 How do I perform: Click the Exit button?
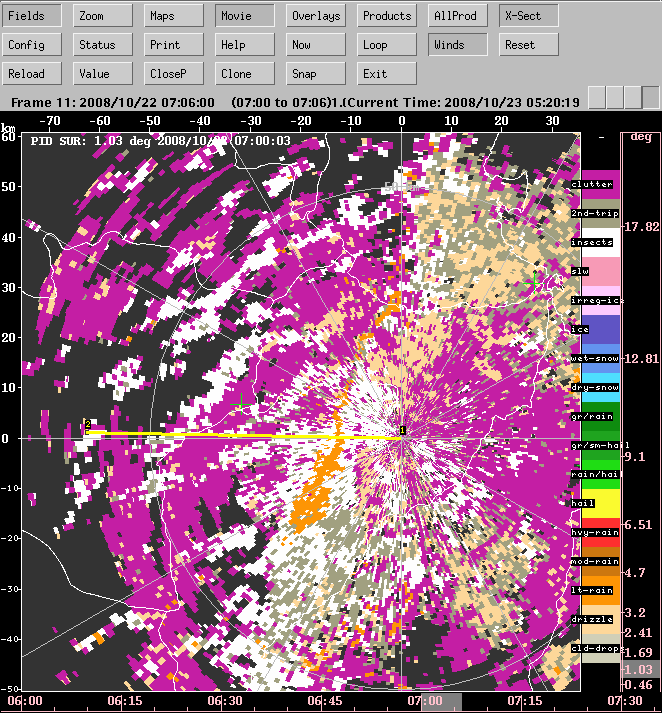pyautogui.click(x=387, y=74)
